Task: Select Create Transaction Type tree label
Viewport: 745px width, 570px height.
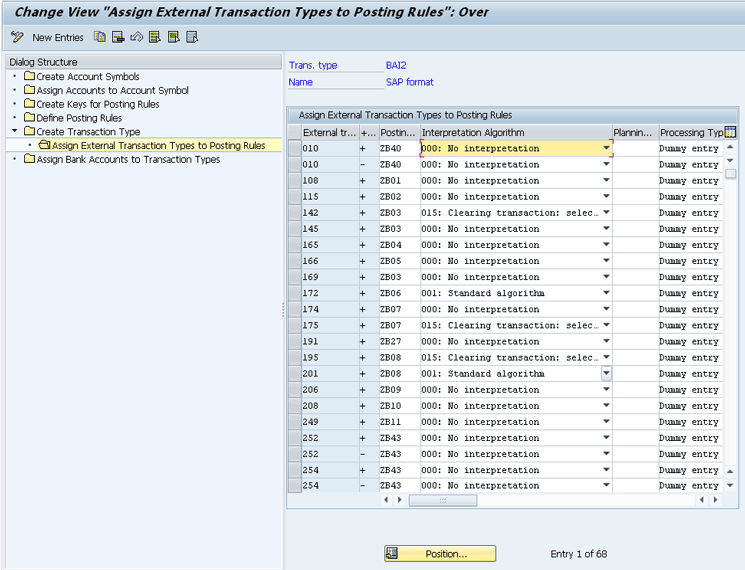Action: [x=88, y=132]
